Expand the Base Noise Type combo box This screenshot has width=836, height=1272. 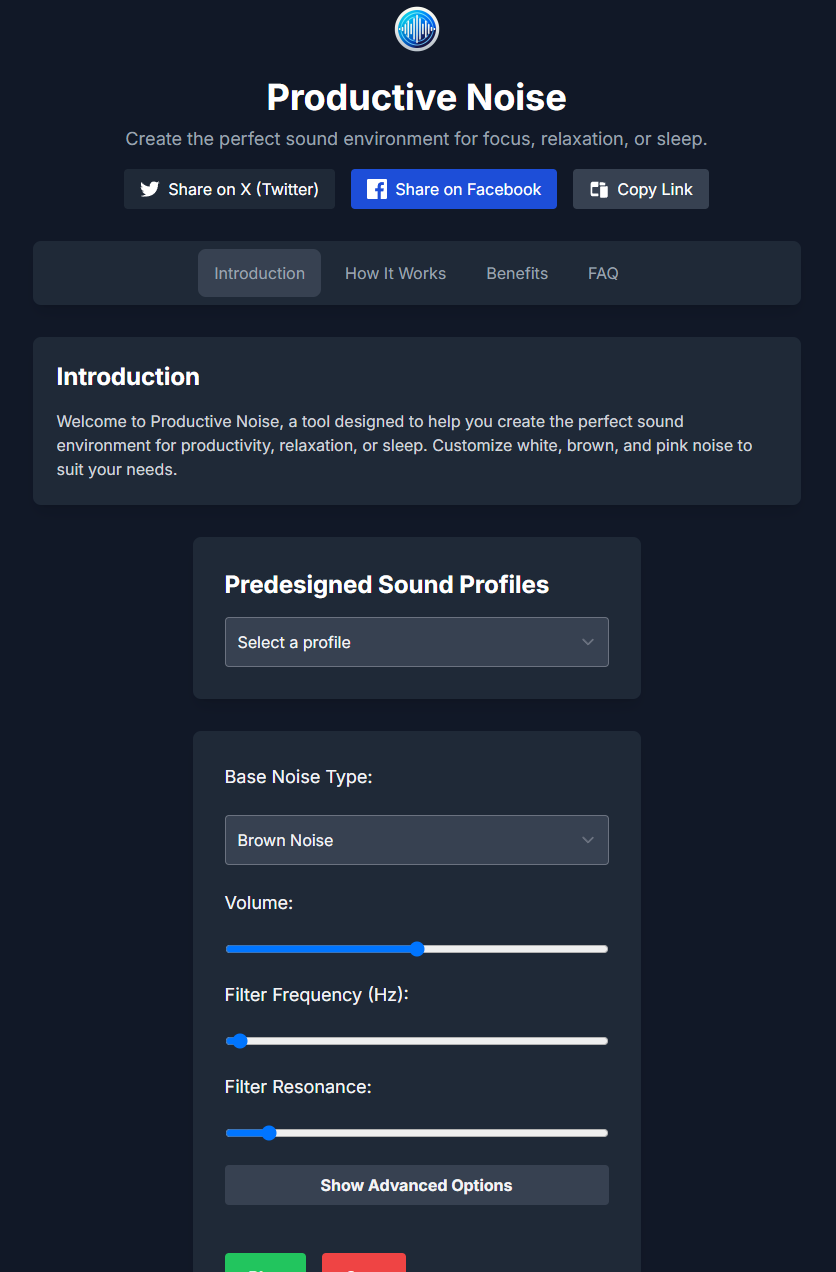[417, 840]
